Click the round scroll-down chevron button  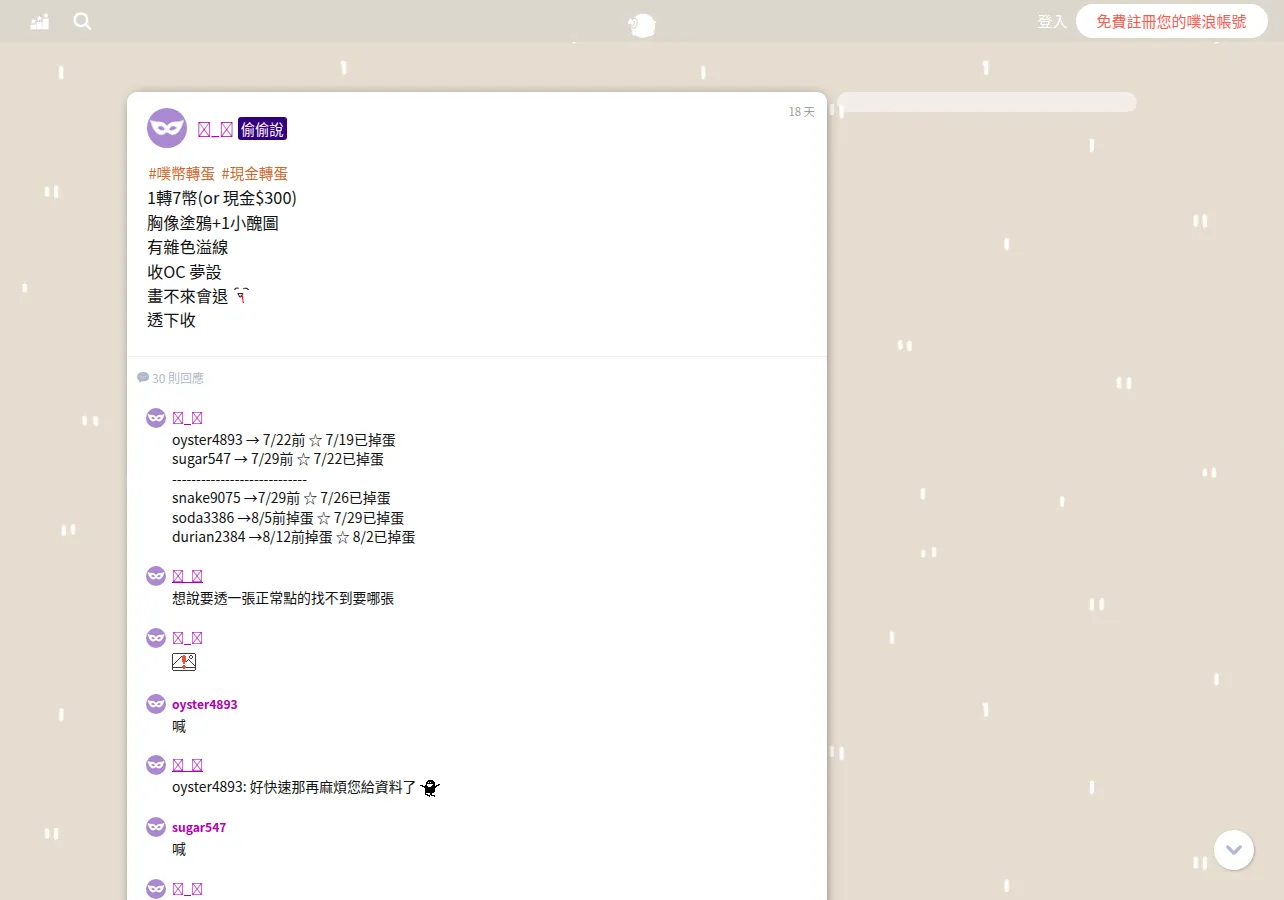[1234, 850]
